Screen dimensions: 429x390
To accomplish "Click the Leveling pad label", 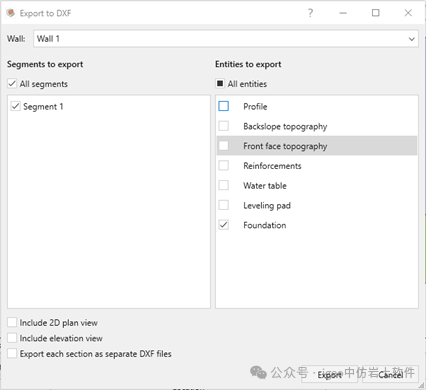I will (x=267, y=205).
